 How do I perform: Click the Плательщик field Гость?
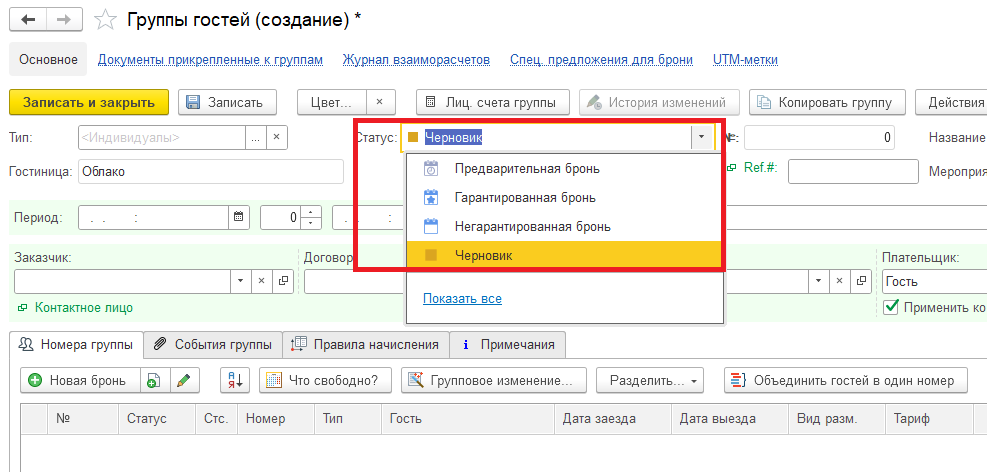(934, 281)
